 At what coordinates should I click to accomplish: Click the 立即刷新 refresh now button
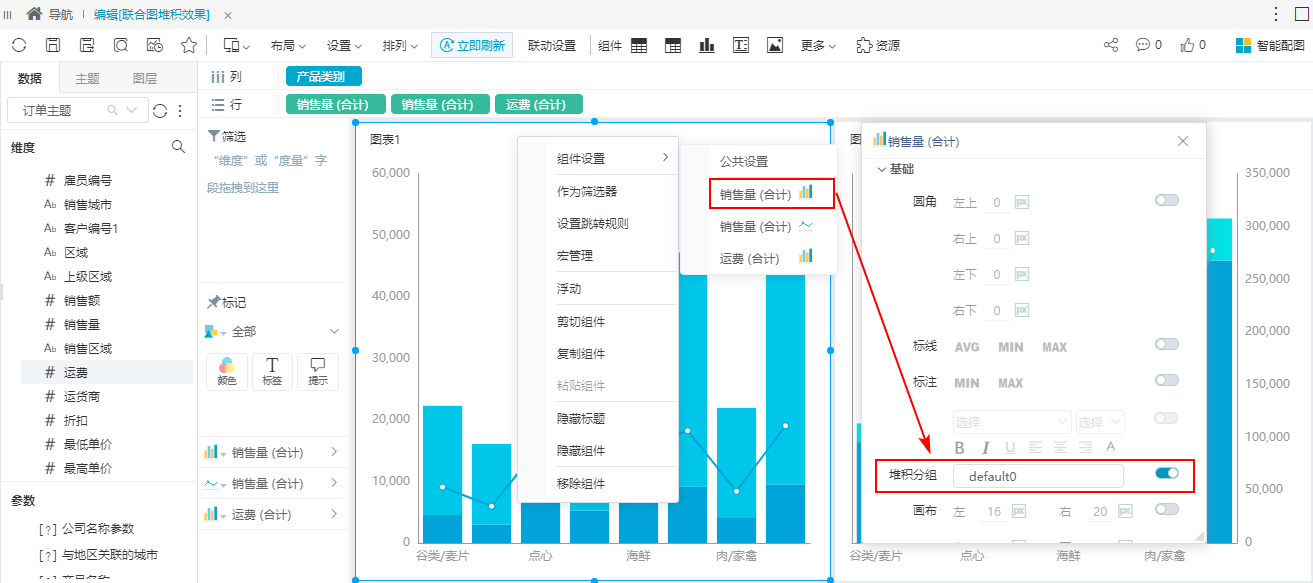click(x=472, y=45)
